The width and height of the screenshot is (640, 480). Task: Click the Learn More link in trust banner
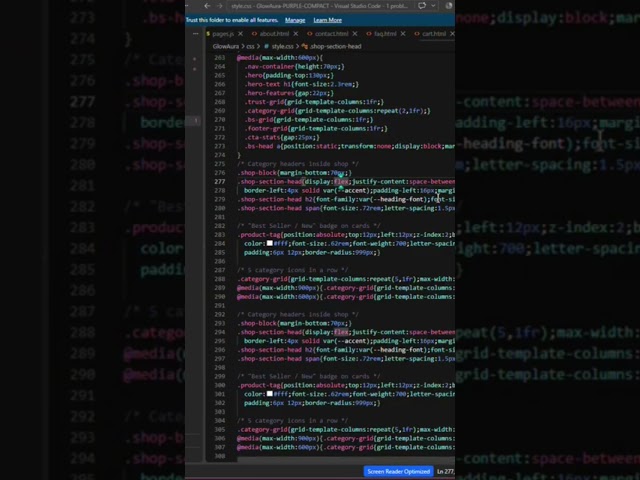(x=327, y=20)
